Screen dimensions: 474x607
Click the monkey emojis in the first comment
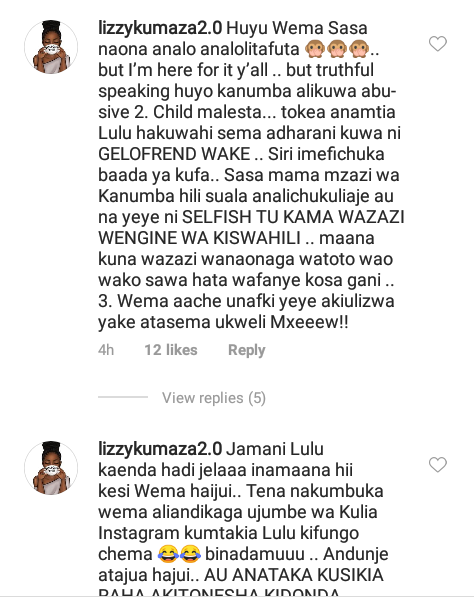coord(337,49)
